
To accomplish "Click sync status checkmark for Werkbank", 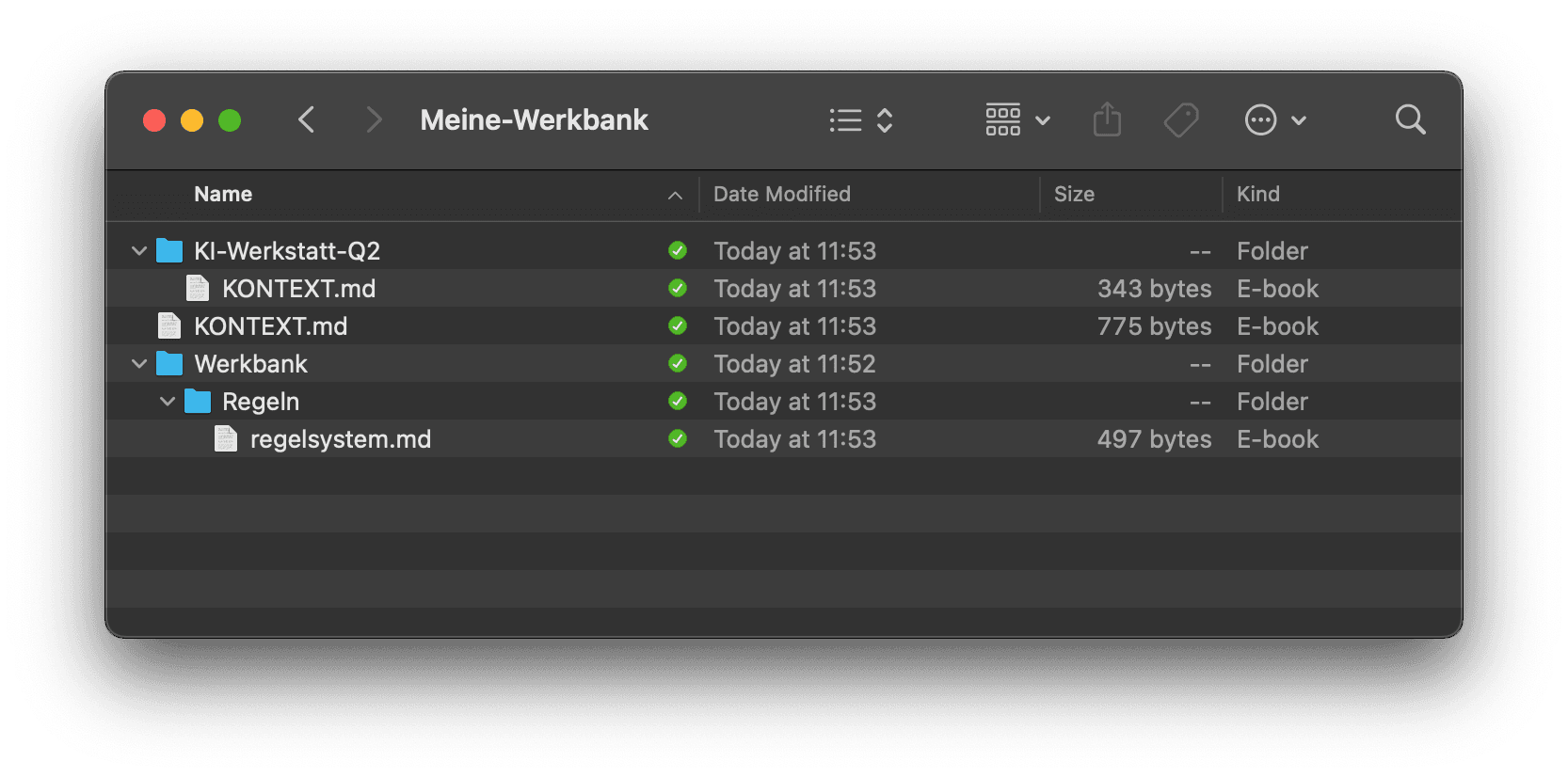I will 678,363.
